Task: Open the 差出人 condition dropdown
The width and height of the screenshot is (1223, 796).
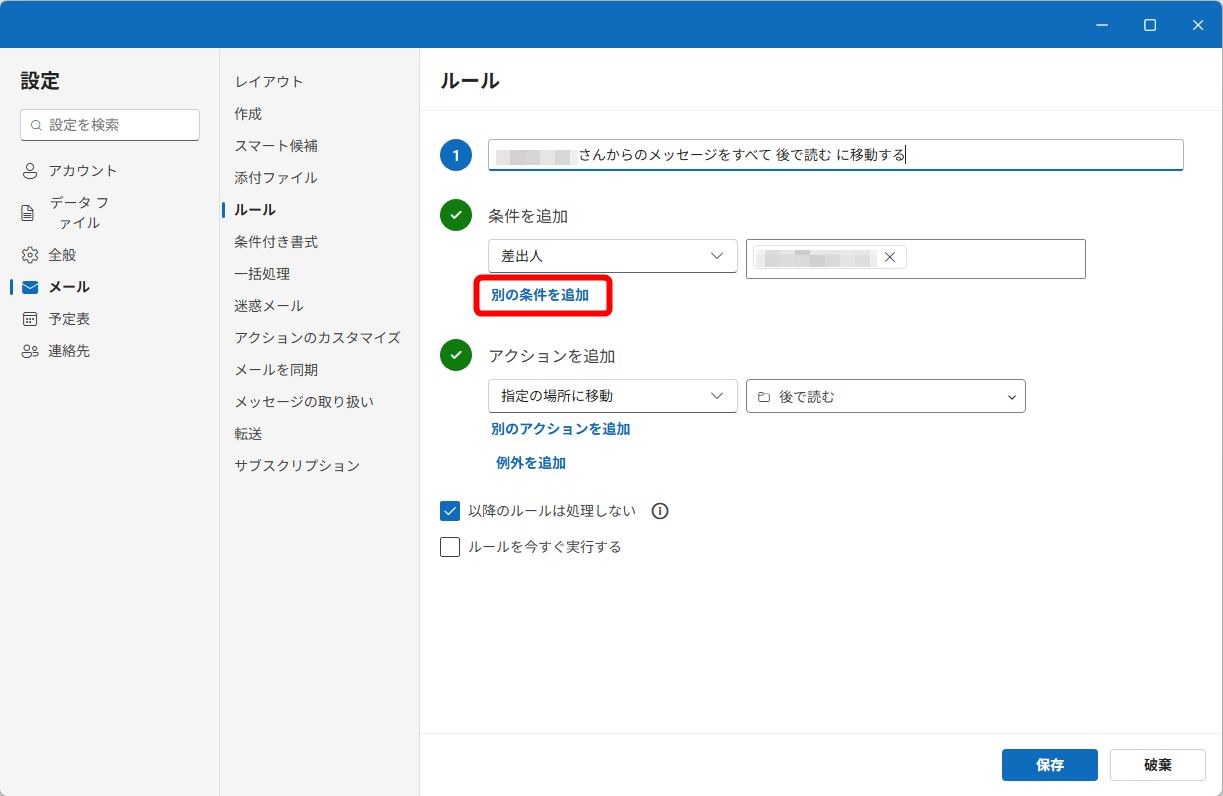Action: (x=613, y=256)
